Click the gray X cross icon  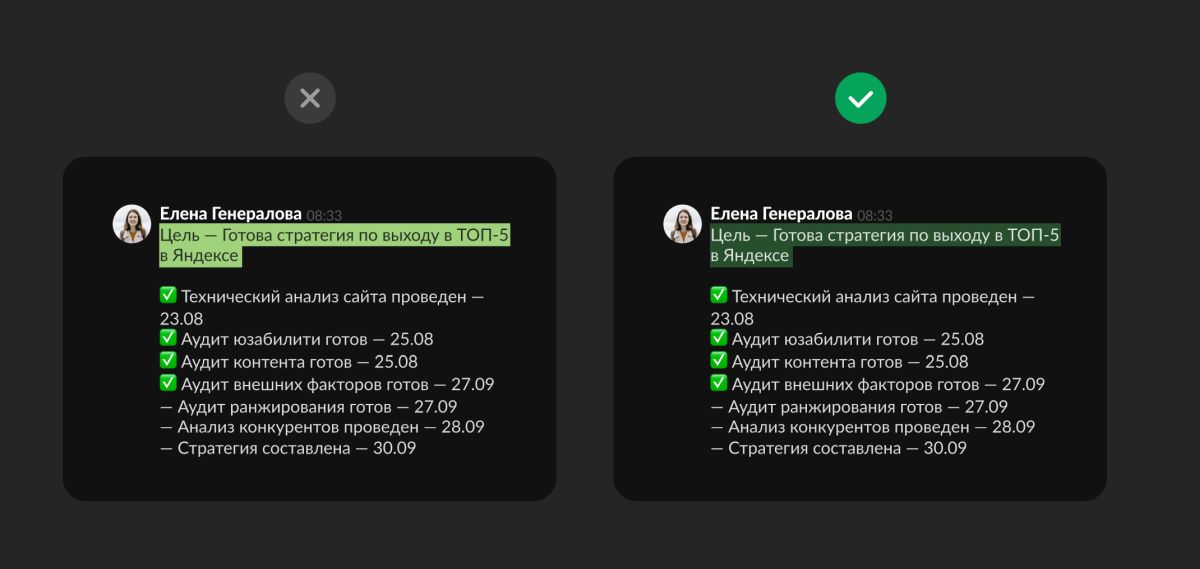[x=310, y=98]
